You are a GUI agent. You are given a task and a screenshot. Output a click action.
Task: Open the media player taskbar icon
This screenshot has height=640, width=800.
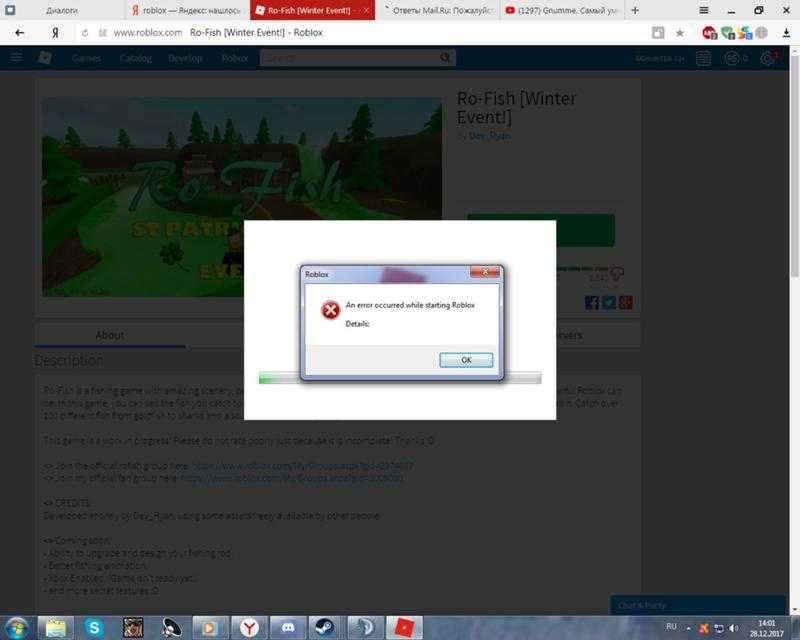point(209,628)
